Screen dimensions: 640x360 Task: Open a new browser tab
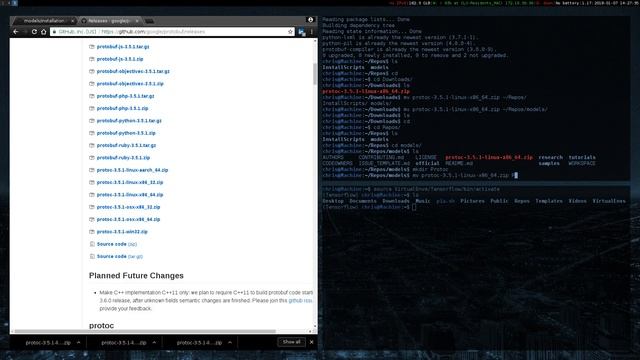click(x=149, y=21)
